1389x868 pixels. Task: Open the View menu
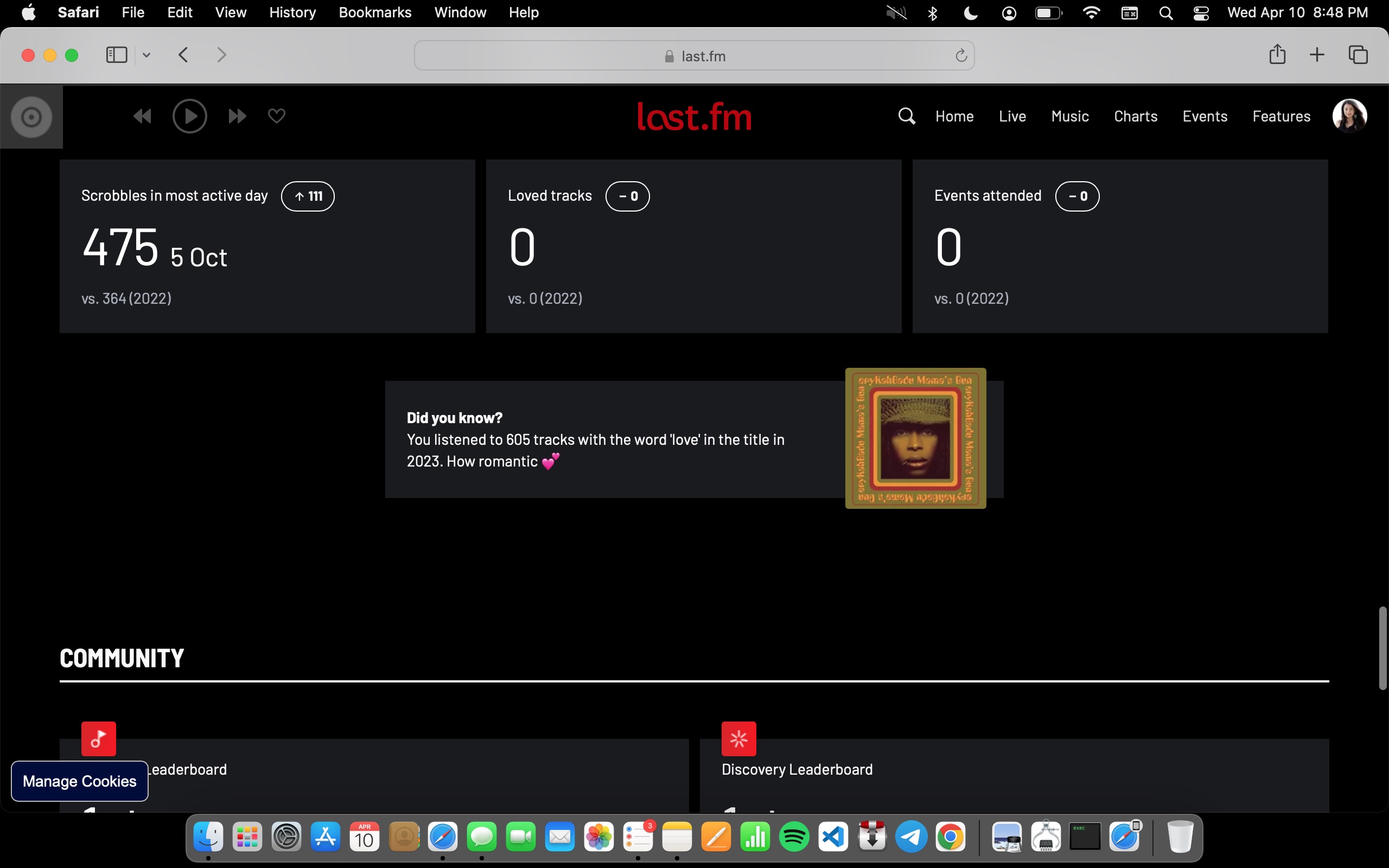click(231, 12)
